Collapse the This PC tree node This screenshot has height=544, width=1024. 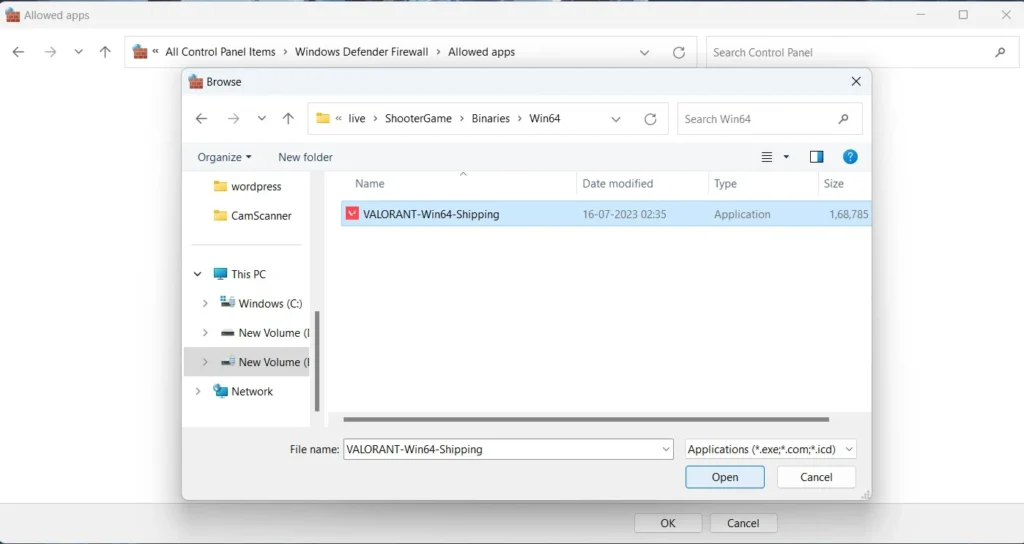pos(197,274)
